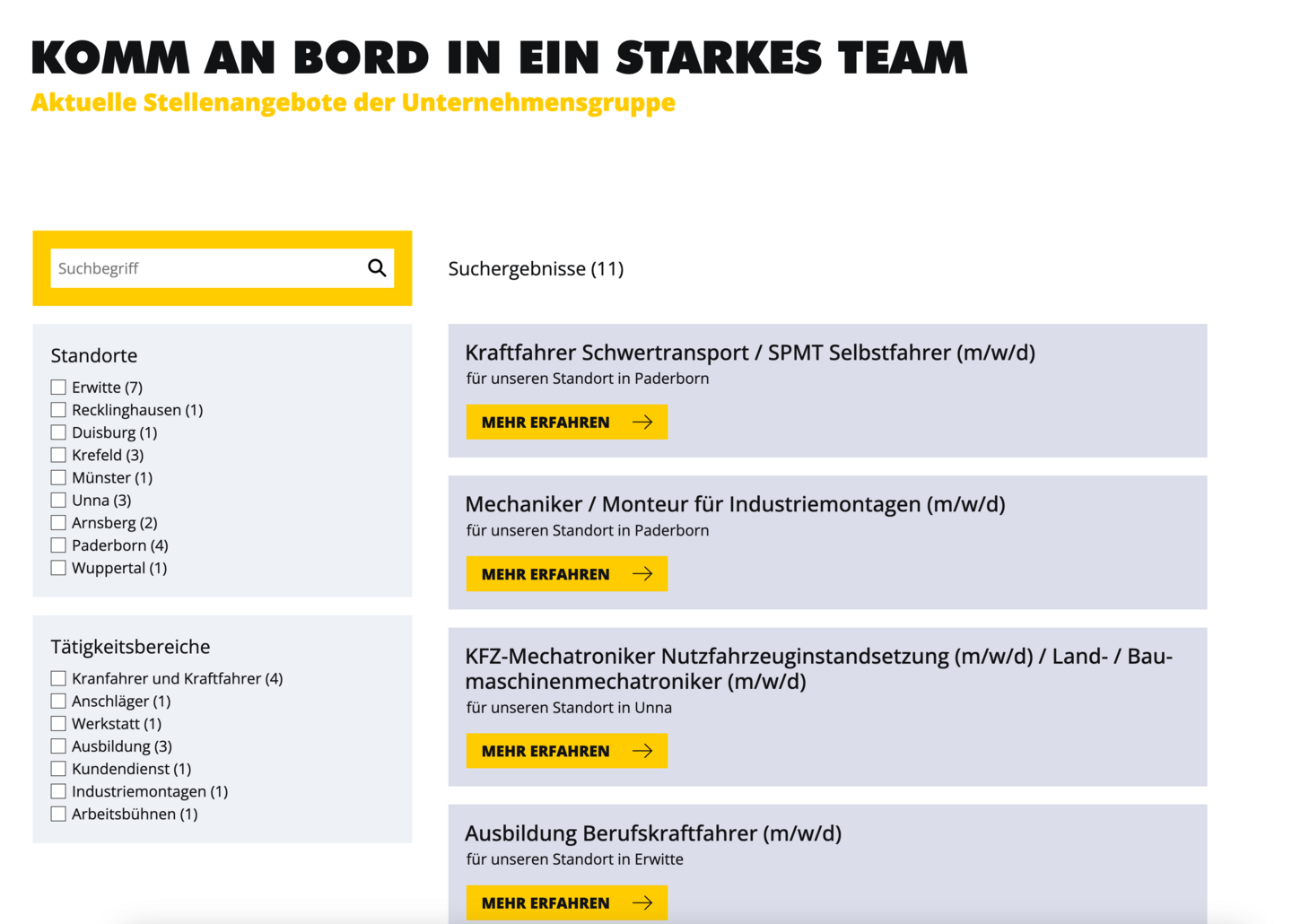Click arrow icon on KFZ-Mechatroniker job
Image resolution: width=1292 pixels, height=924 pixels.
(642, 751)
